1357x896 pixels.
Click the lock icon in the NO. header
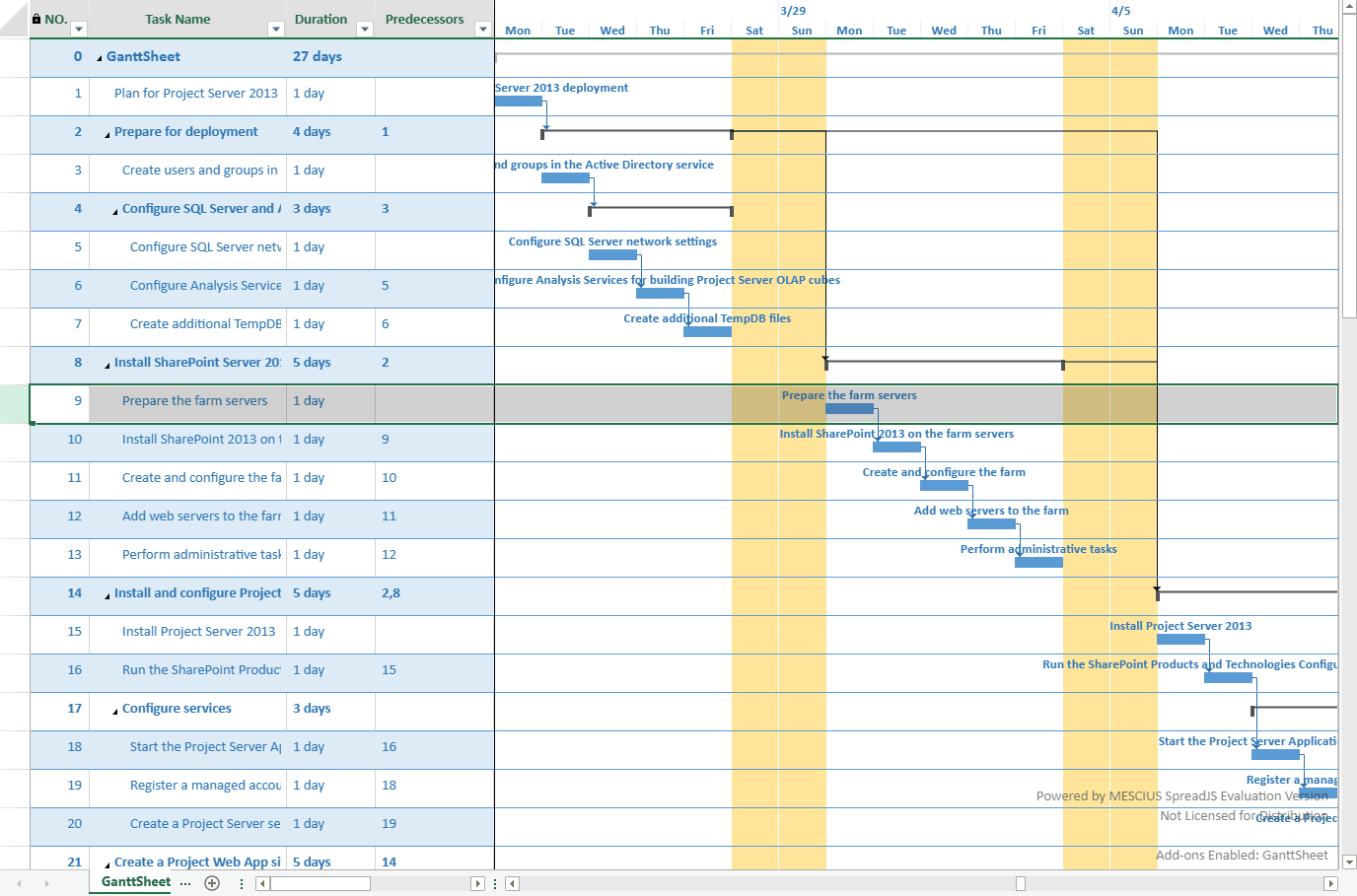pos(36,19)
